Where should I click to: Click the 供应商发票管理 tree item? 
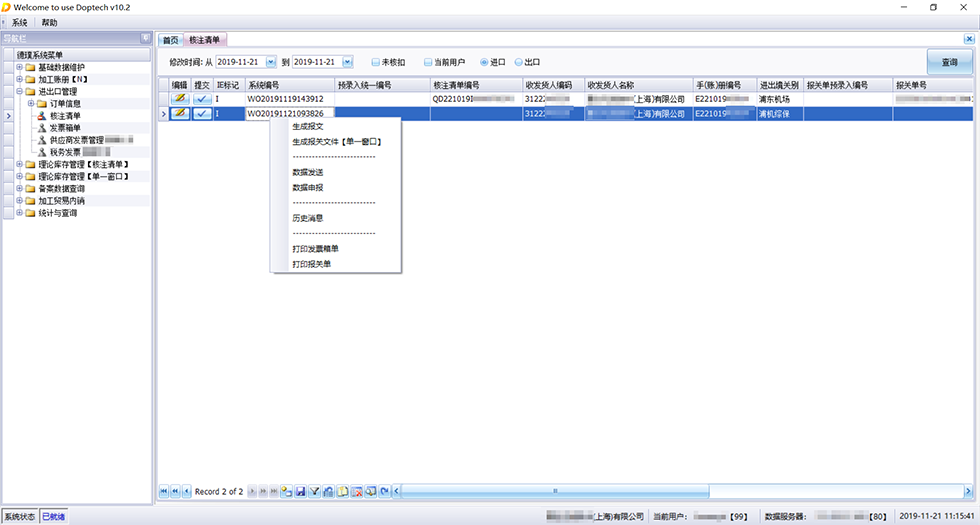pos(77,140)
